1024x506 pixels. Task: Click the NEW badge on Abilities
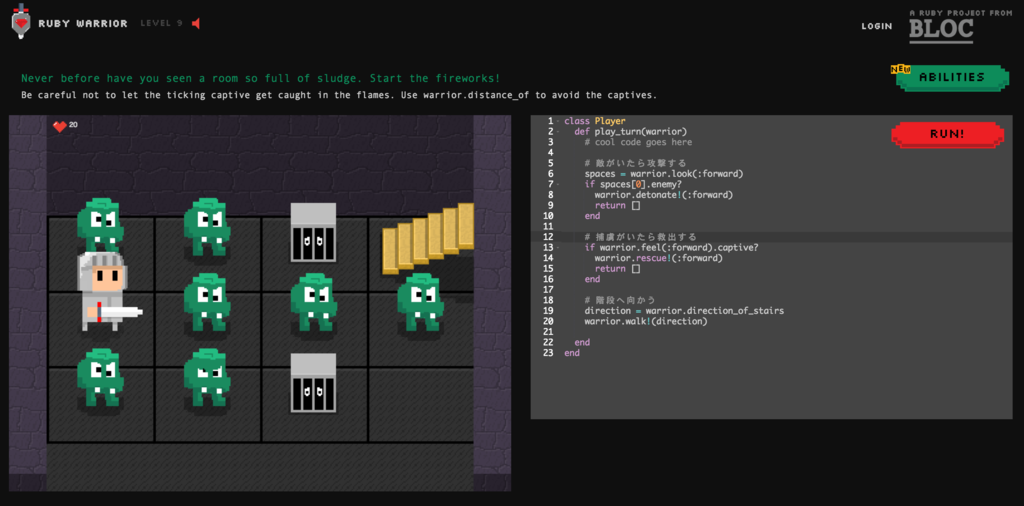point(900,69)
